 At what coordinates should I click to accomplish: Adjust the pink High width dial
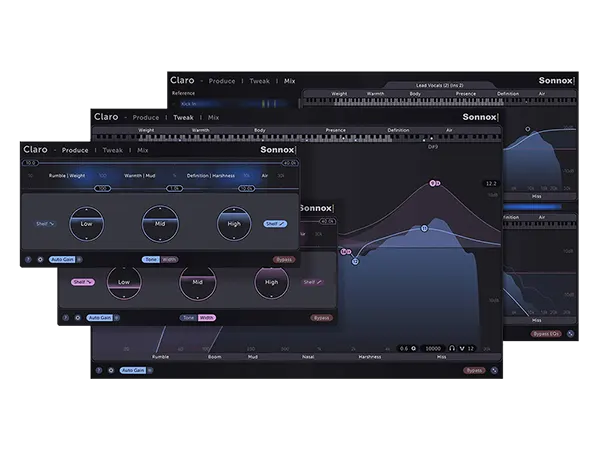(x=271, y=282)
